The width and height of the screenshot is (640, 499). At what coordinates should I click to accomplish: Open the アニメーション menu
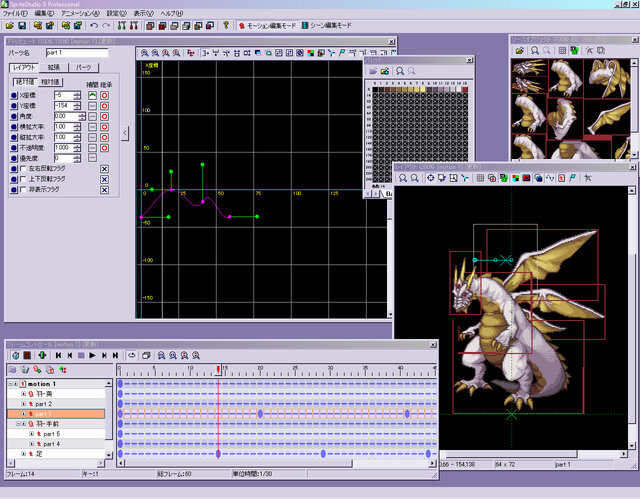(x=80, y=13)
